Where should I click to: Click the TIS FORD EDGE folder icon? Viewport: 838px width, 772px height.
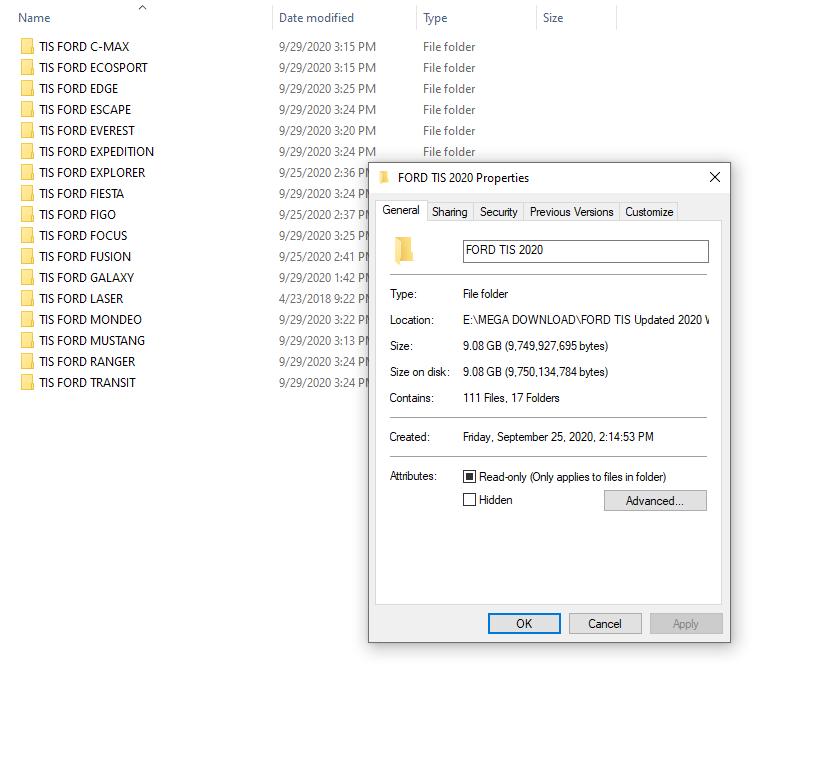point(27,89)
